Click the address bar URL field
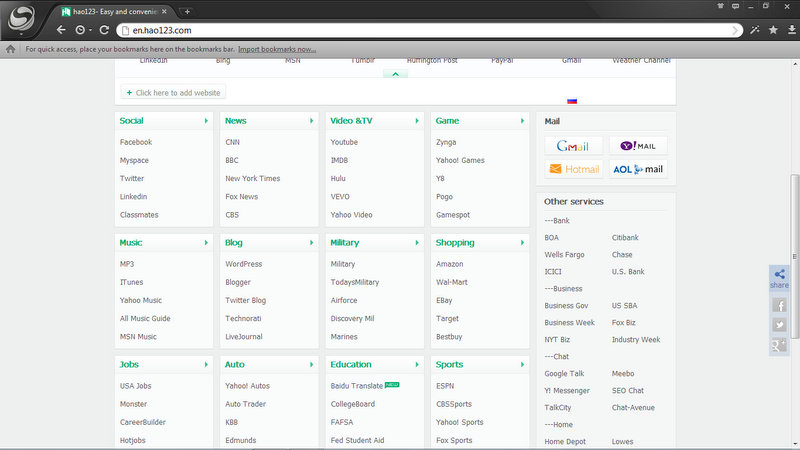800x450 pixels. 429,30
